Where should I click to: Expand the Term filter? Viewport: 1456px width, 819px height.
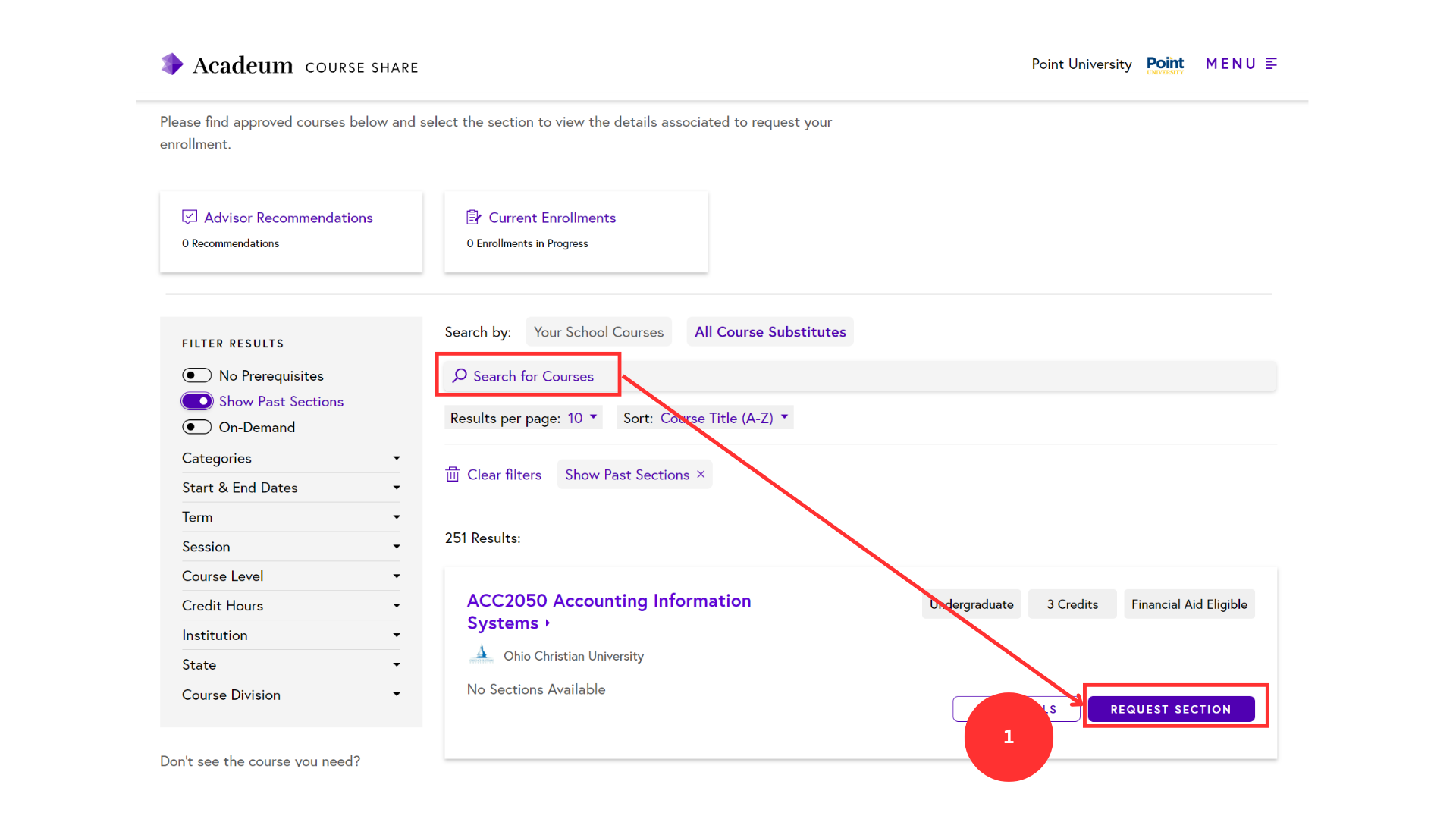(x=291, y=517)
